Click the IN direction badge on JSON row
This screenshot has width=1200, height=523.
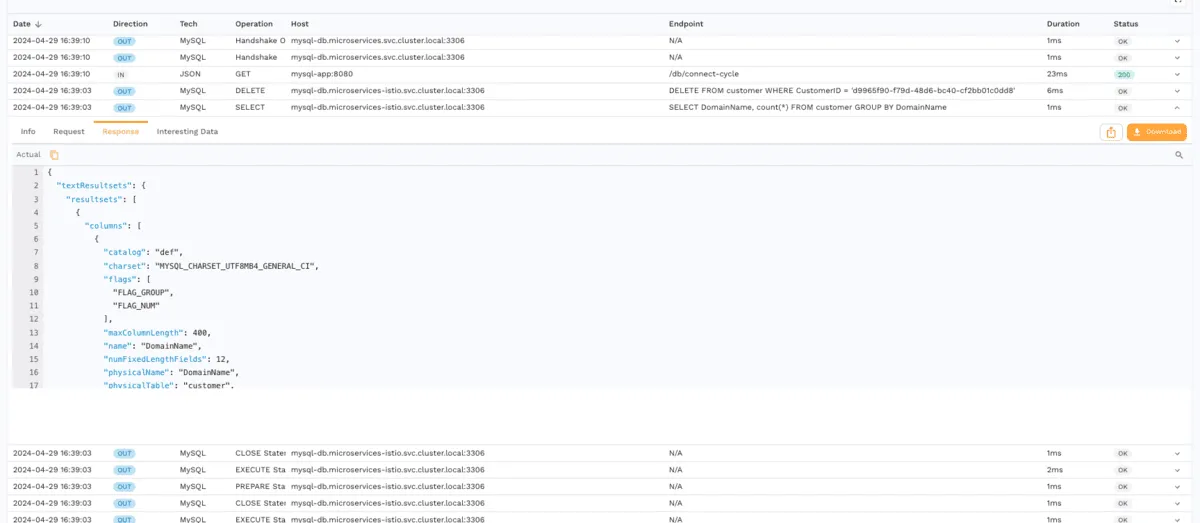121,74
